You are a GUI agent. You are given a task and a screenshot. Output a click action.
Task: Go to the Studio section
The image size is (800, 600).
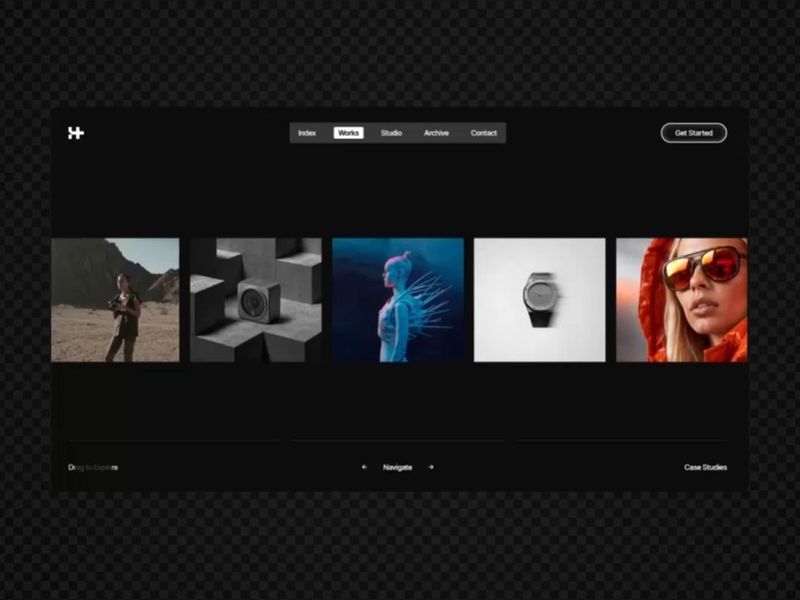pyautogui.click(x=391, y=133)
